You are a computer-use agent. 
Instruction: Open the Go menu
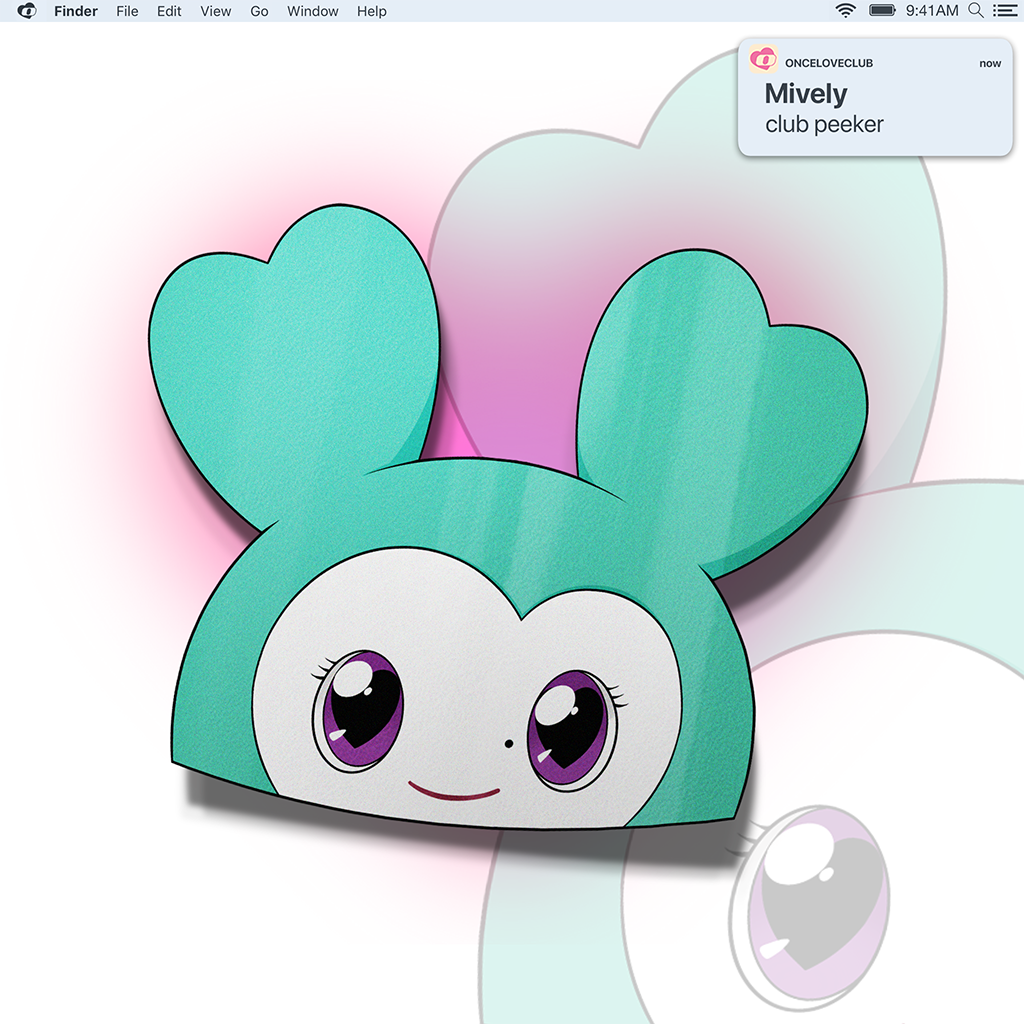point(259,11)
